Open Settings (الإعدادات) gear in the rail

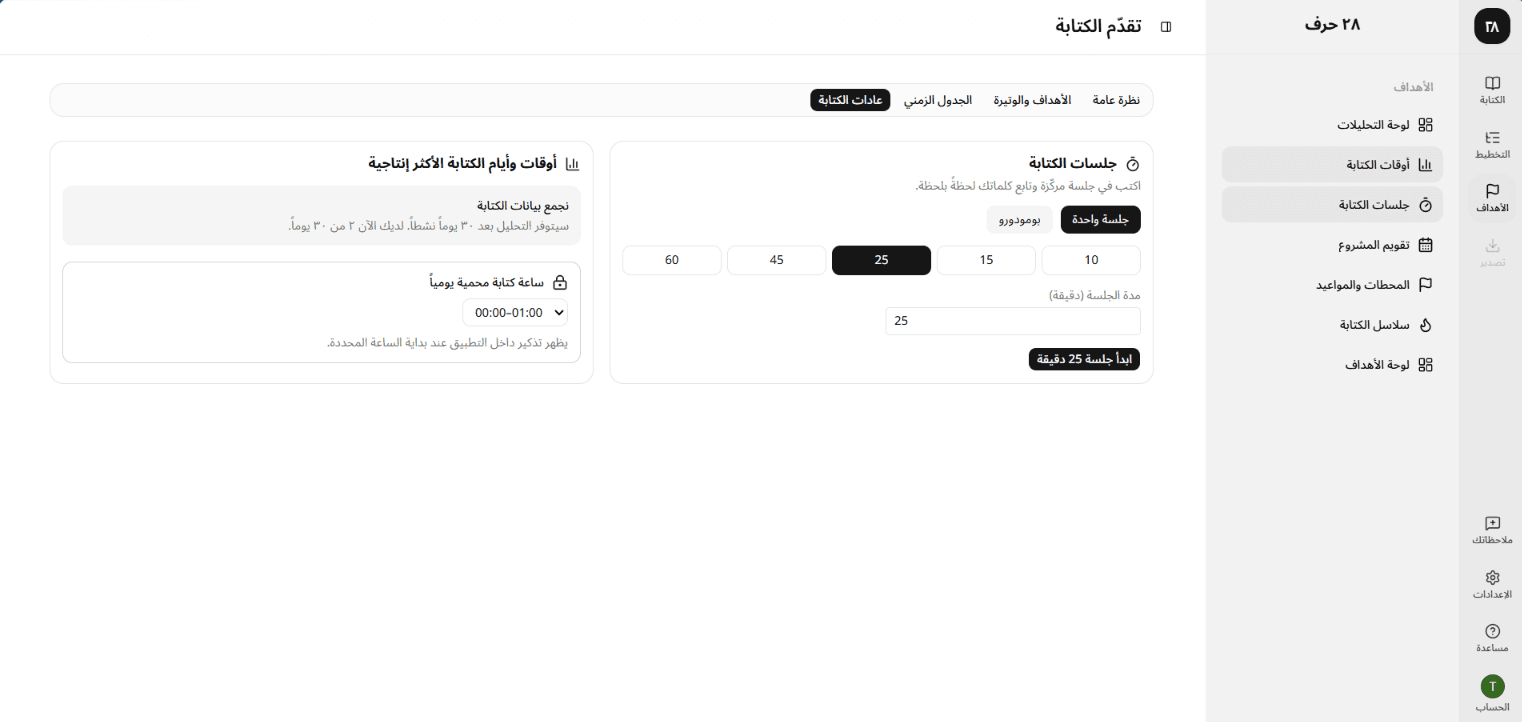point(1492,584)
